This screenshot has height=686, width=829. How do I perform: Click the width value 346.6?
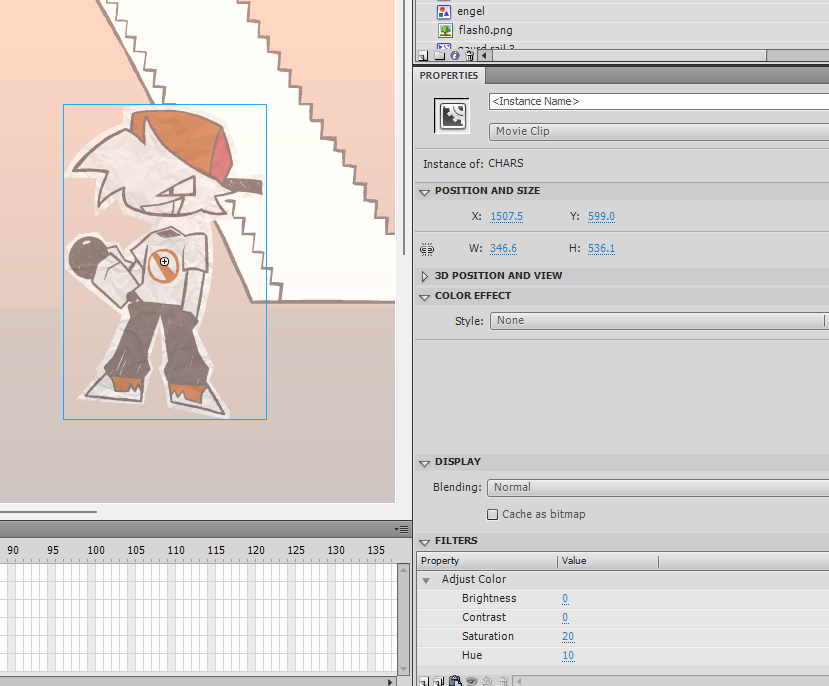[503, 248]
